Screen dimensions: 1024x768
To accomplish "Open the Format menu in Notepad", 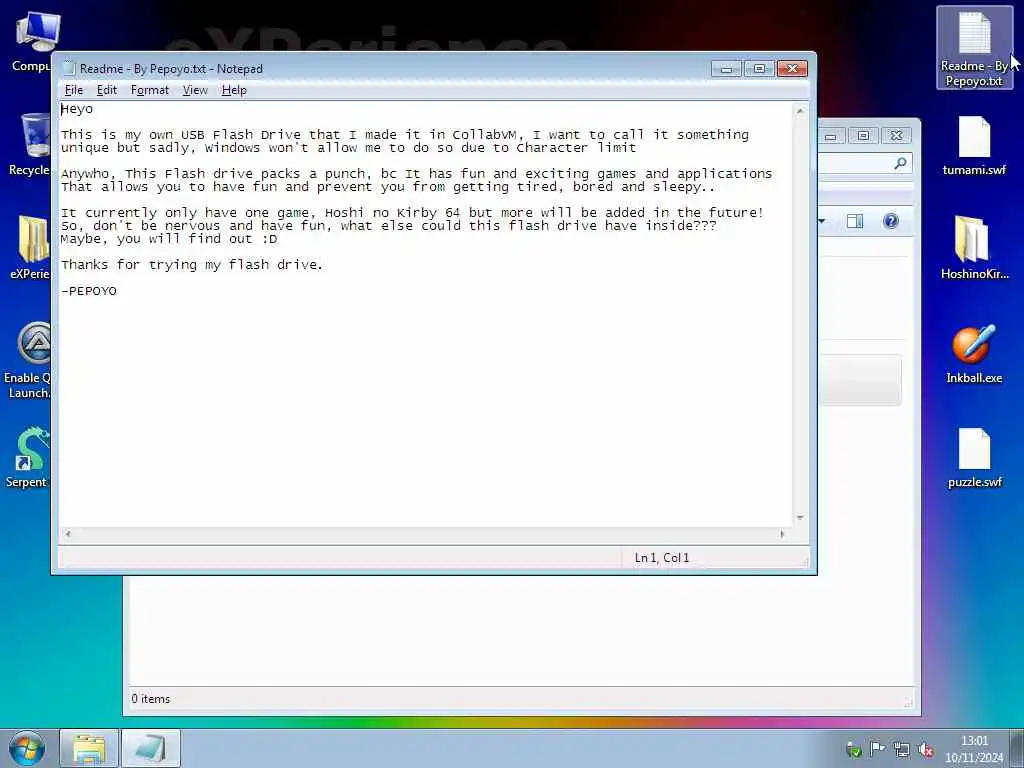I will click(x=150, y=90).
